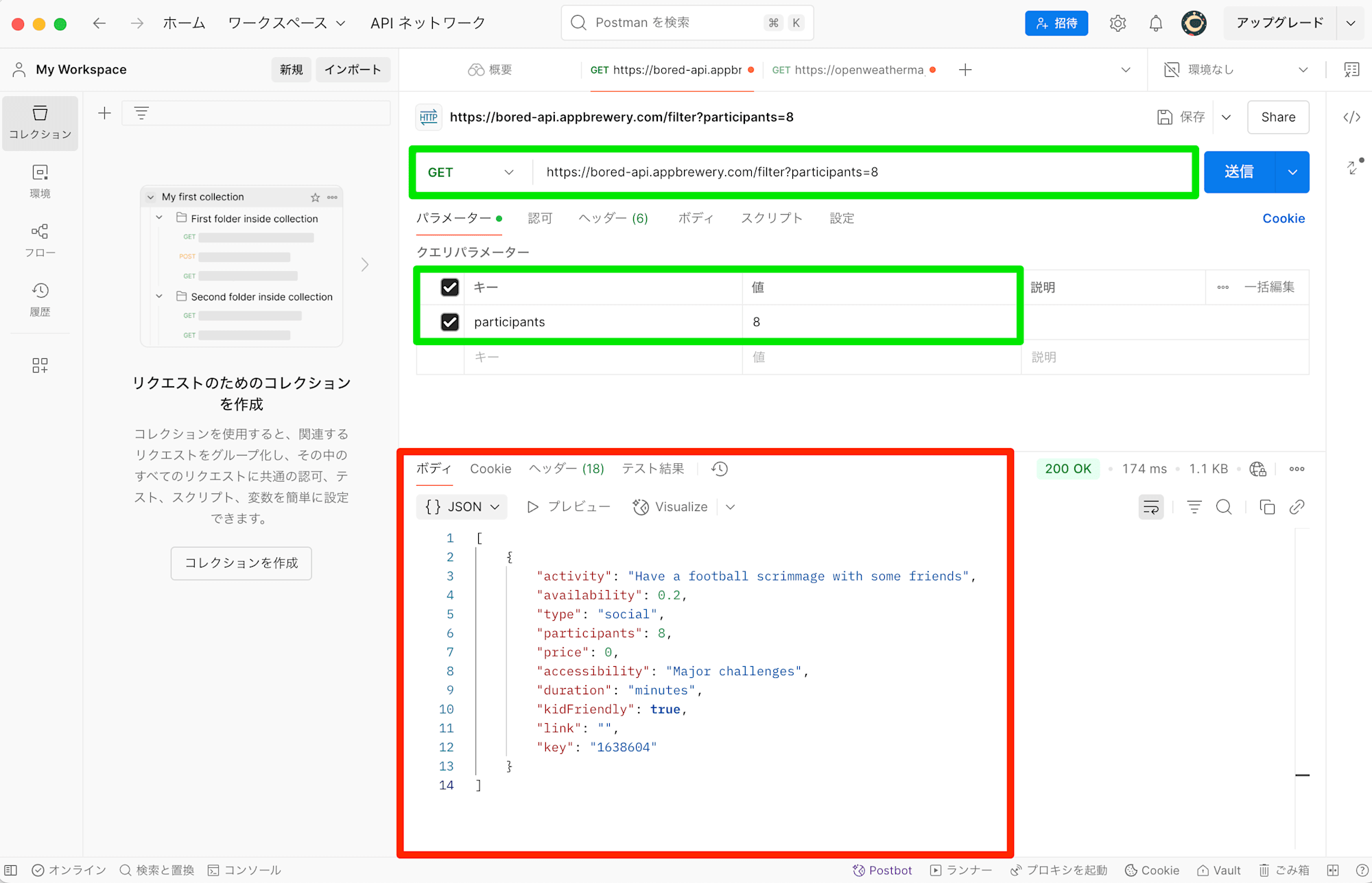
Task: Switch to the 認可 tab
Action: 540,218
